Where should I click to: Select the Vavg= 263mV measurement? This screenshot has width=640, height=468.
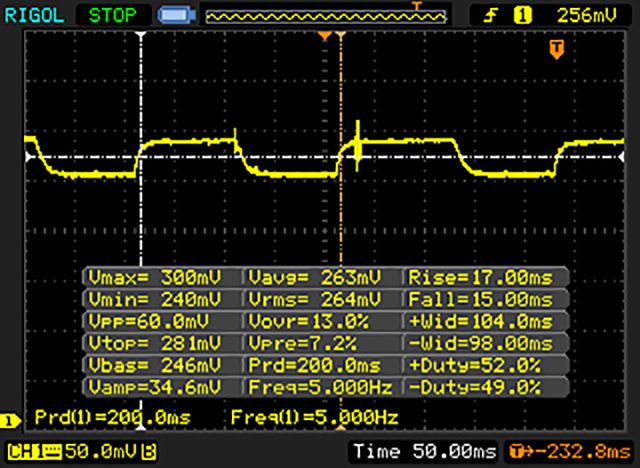point(314,278)
